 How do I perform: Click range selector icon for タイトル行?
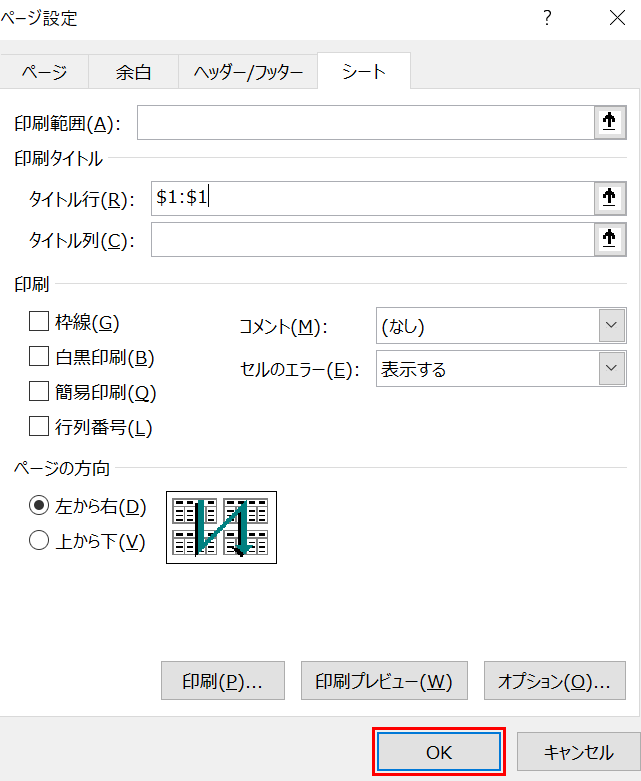(x=608, y=198)
